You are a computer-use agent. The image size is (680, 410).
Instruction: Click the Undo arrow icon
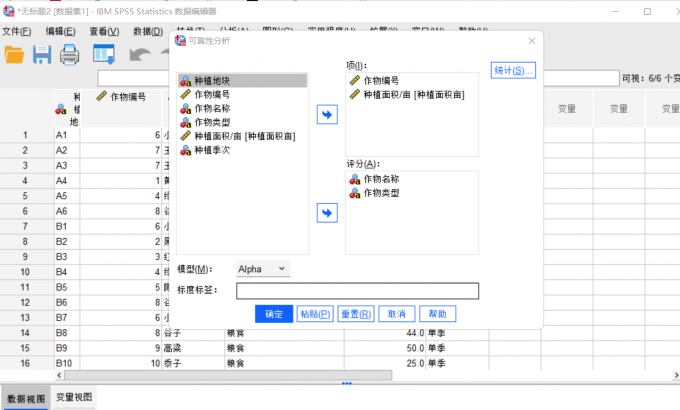[x=140, y=55]
